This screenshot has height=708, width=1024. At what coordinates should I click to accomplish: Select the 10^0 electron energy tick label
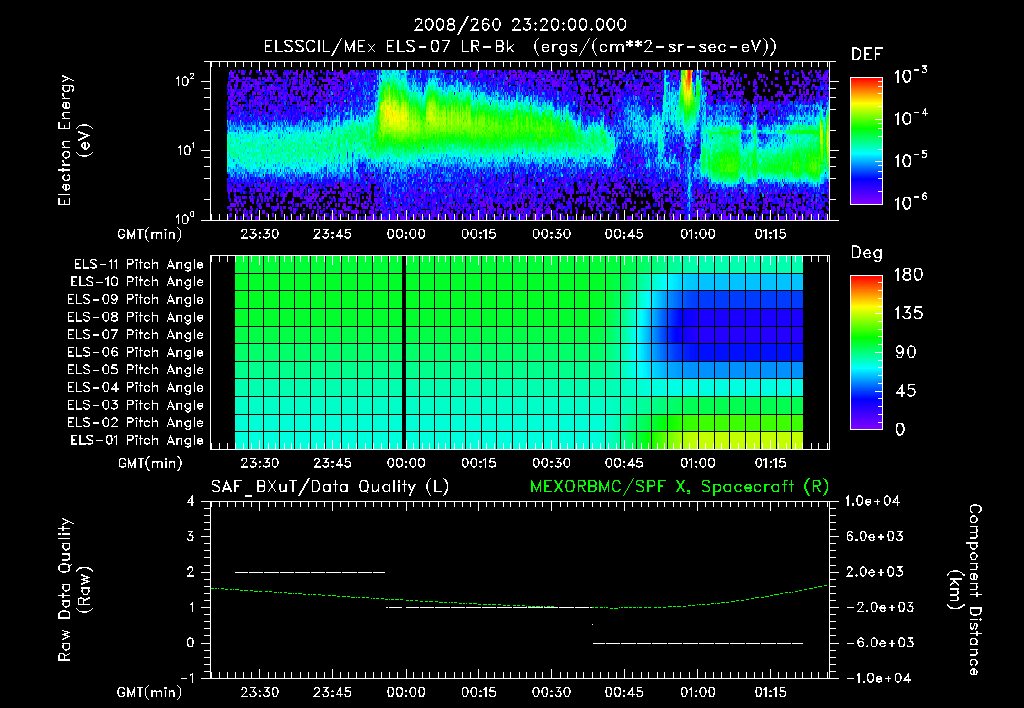pos(185,217)
